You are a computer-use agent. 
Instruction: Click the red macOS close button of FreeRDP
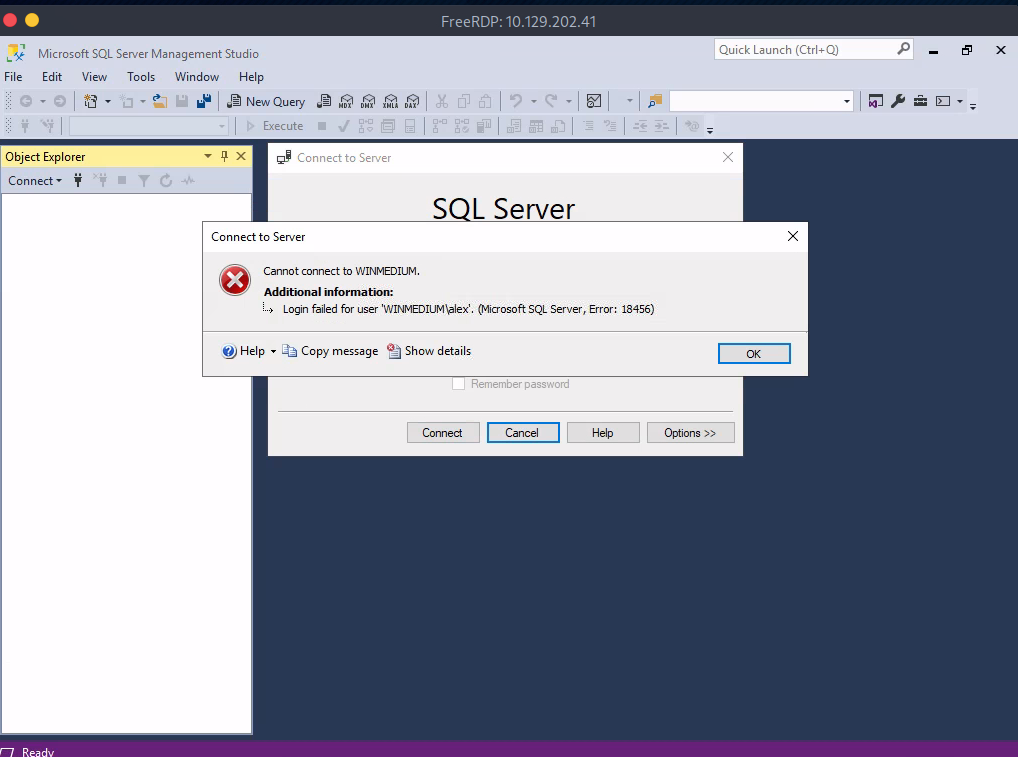click(x=10, y=20)
